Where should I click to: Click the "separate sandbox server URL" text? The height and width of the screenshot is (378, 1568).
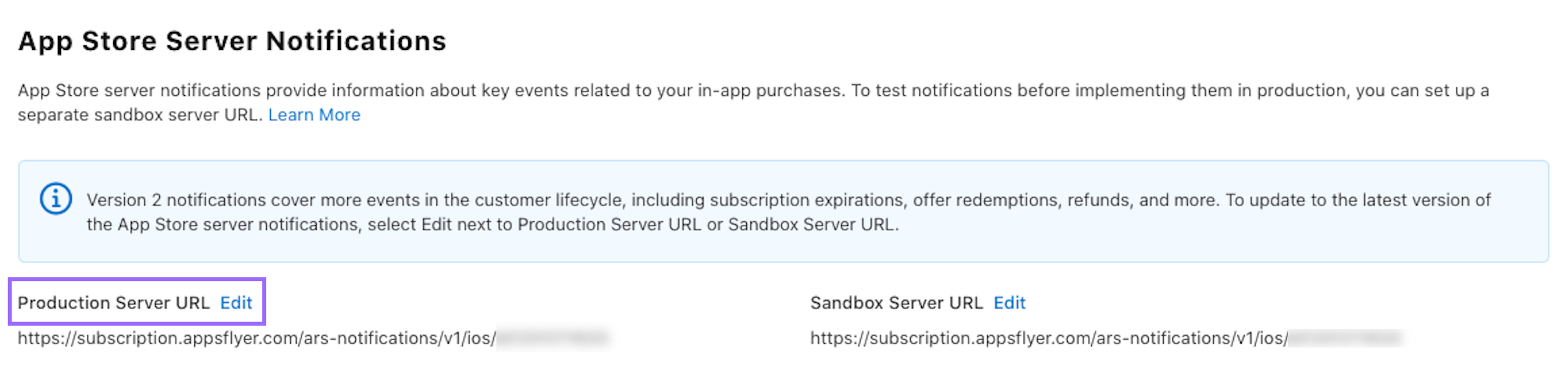tap(139, 115)
